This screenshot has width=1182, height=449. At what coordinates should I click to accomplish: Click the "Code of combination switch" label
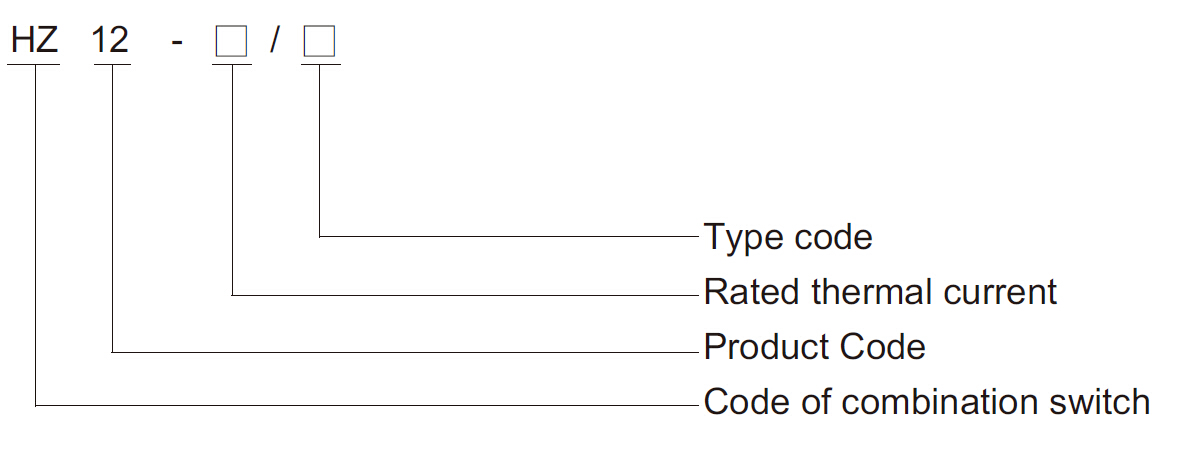pyautogui.click(x=926, y=402)
